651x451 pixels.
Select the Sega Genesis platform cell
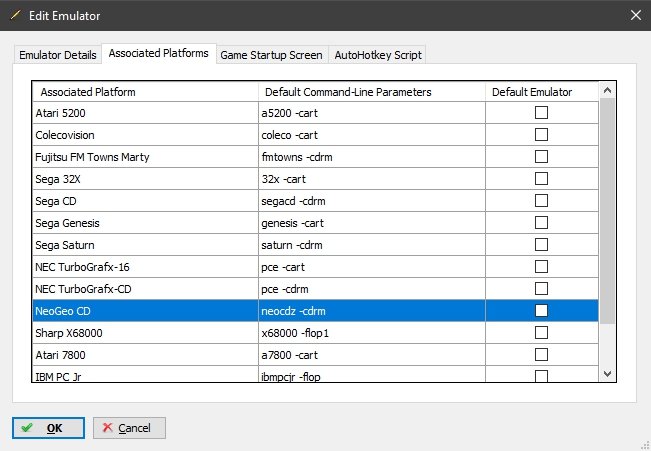tap(145, 223)
